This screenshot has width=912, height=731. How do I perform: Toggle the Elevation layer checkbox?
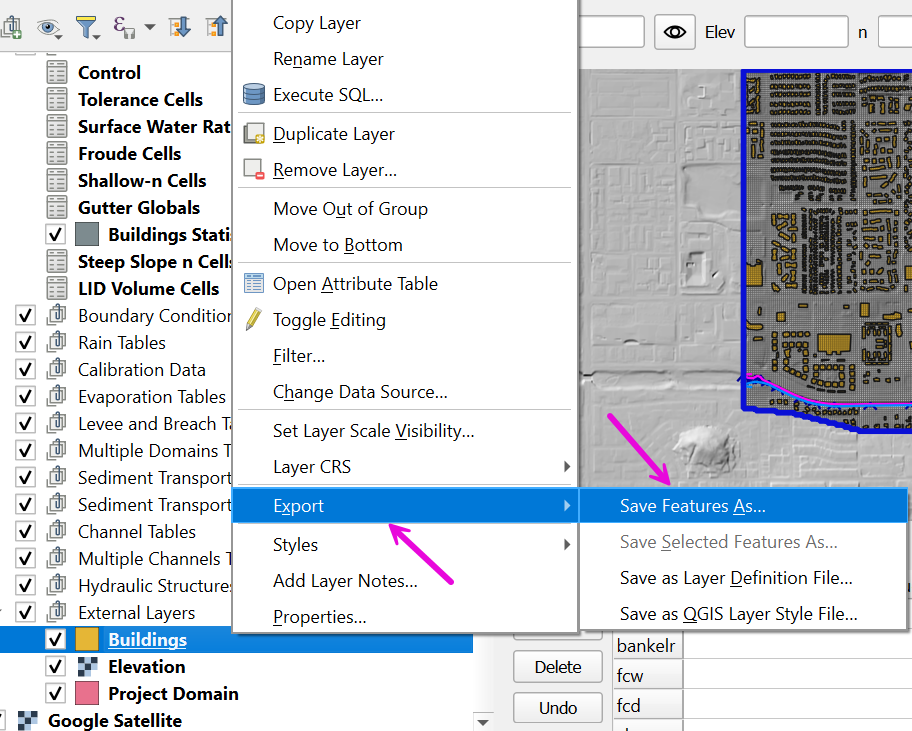coord(56,667)
